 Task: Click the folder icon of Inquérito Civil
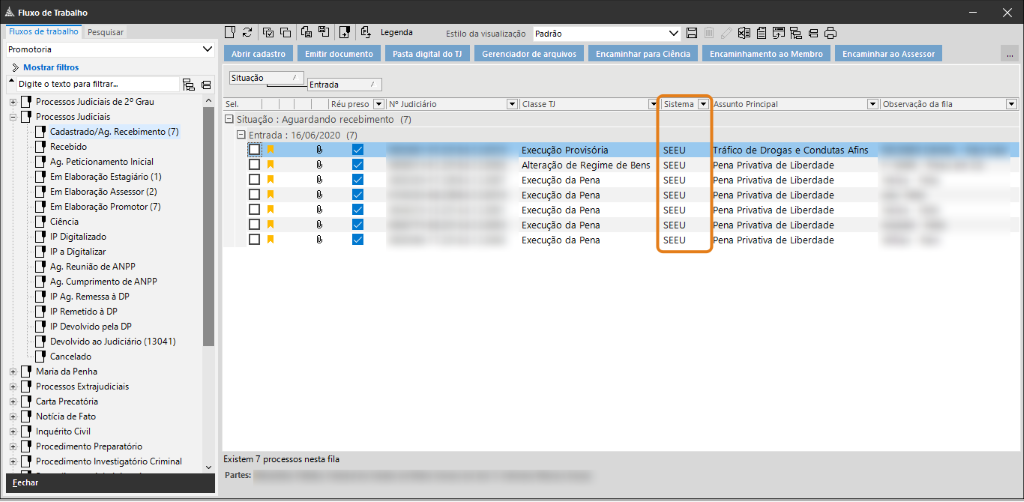(x=26, y=431)
